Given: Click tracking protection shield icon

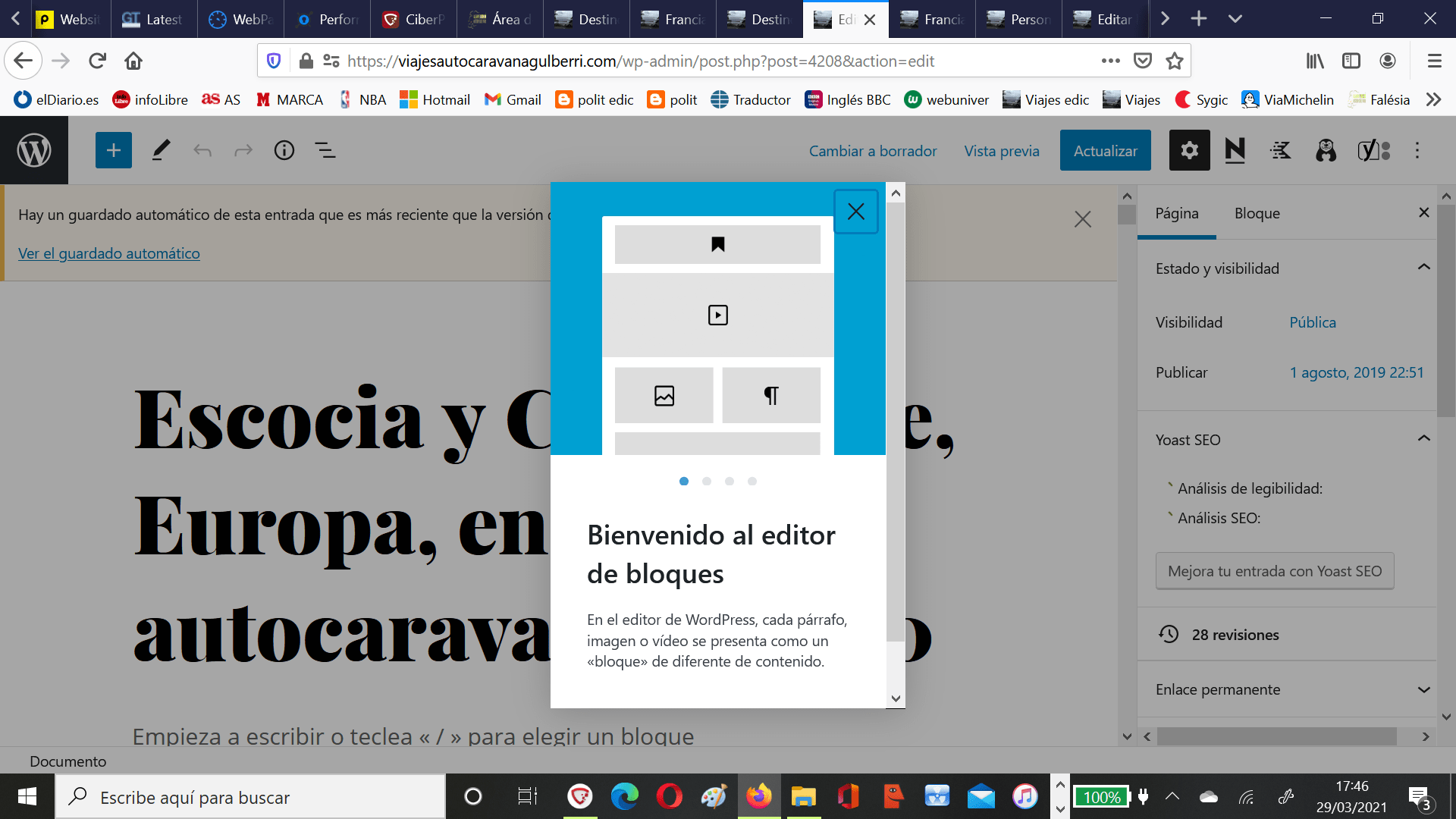Looking at the screenshot, I should [x=274, y=61].
